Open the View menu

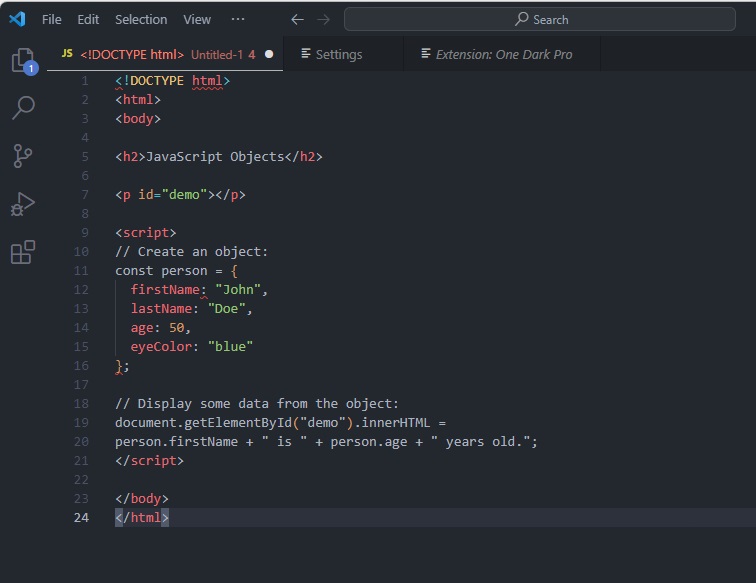coord(197,20)
